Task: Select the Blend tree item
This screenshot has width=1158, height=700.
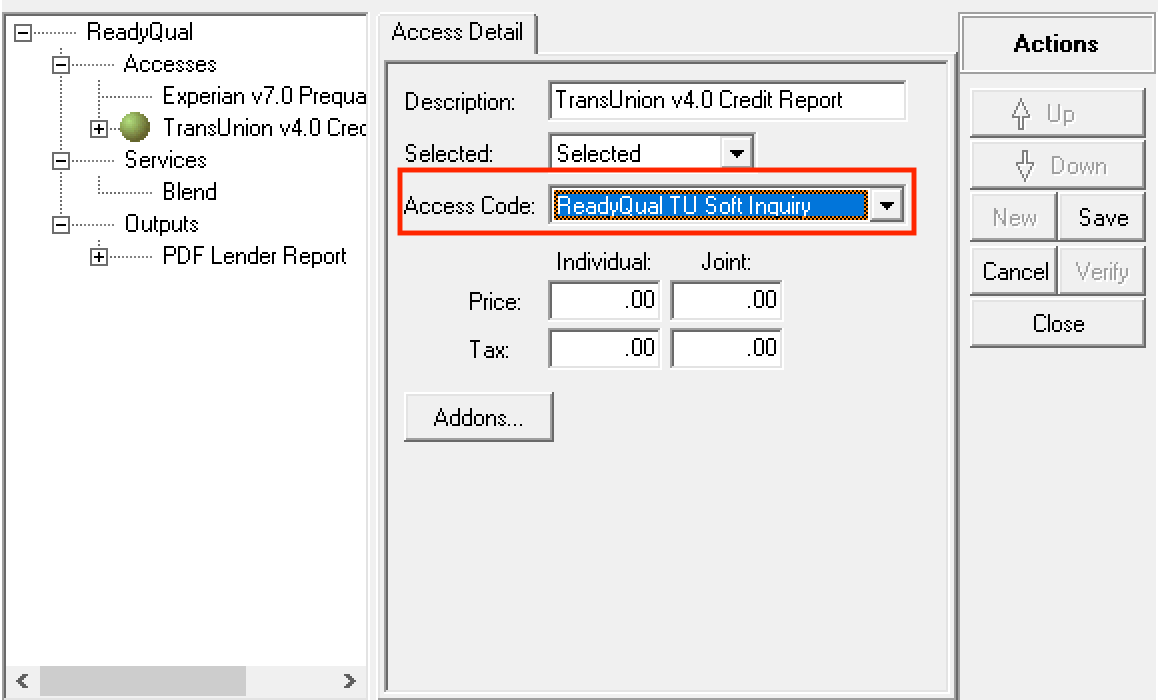Action: click(190, 192)
